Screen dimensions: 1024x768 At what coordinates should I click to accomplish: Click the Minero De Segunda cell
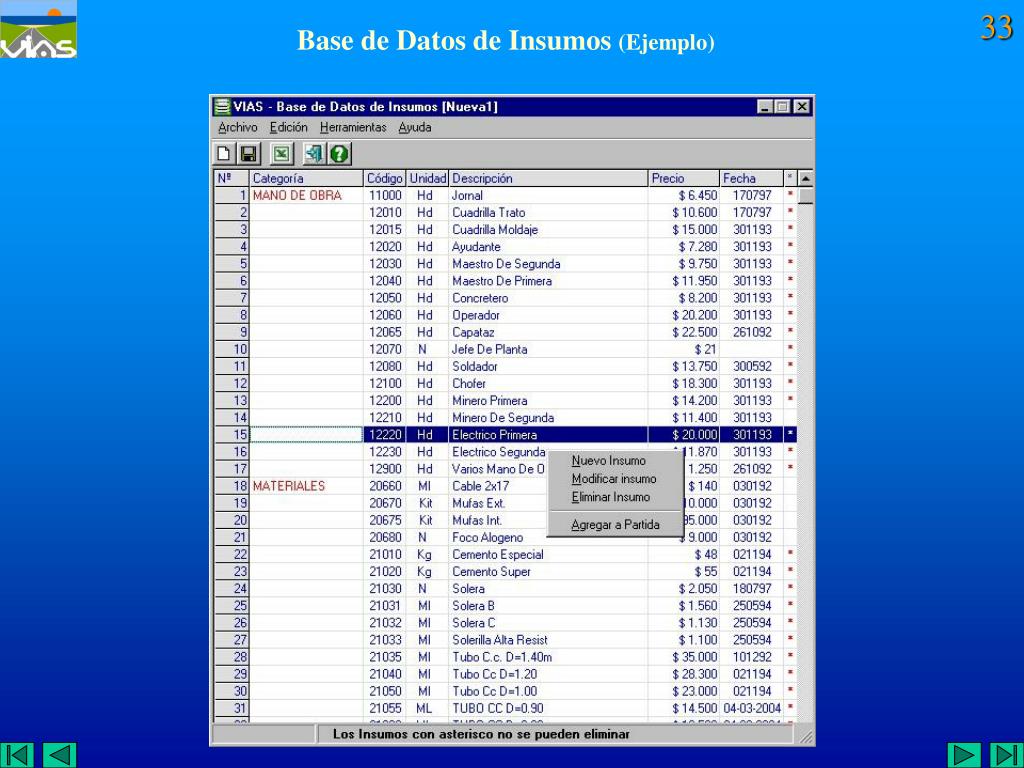click(x=548, y=417)
